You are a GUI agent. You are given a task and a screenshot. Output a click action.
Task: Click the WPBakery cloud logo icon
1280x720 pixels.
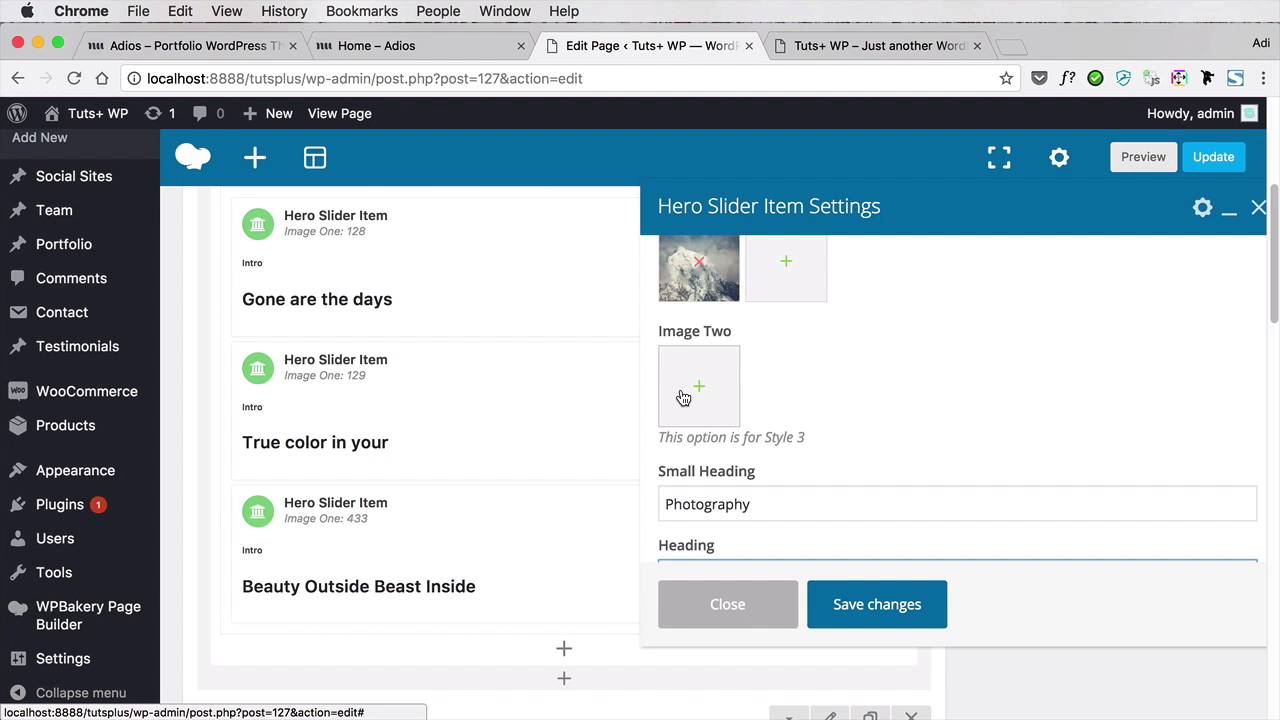pyautogui.click(x=193, y=157)
